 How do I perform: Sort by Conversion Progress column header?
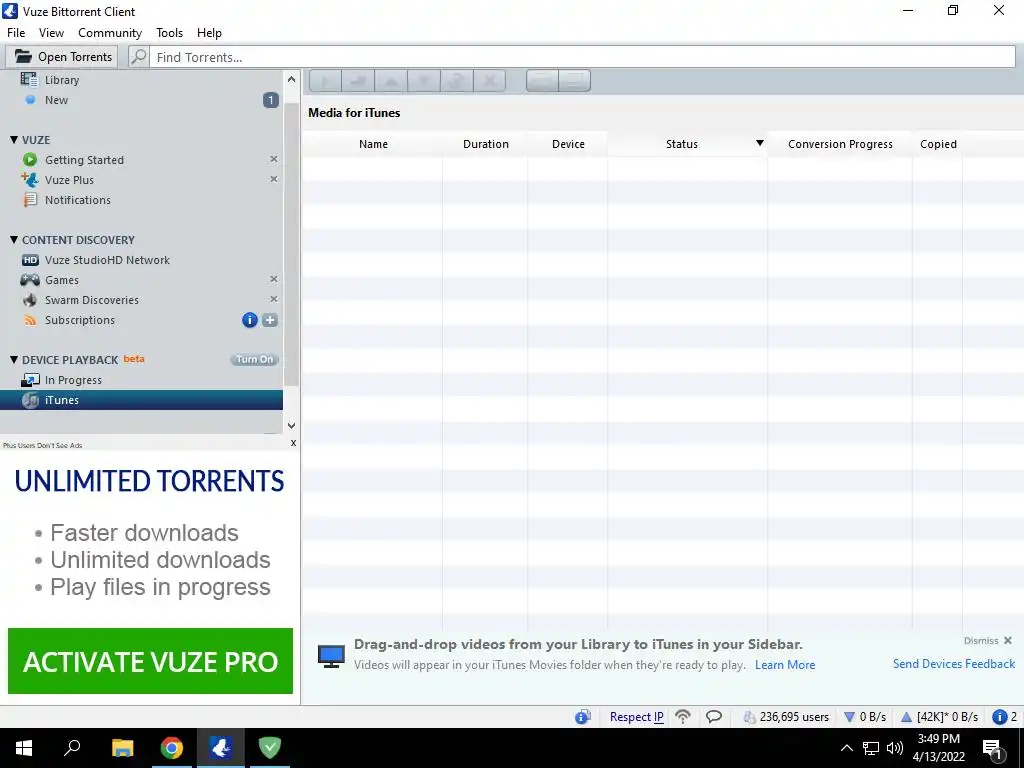[840, 144]
